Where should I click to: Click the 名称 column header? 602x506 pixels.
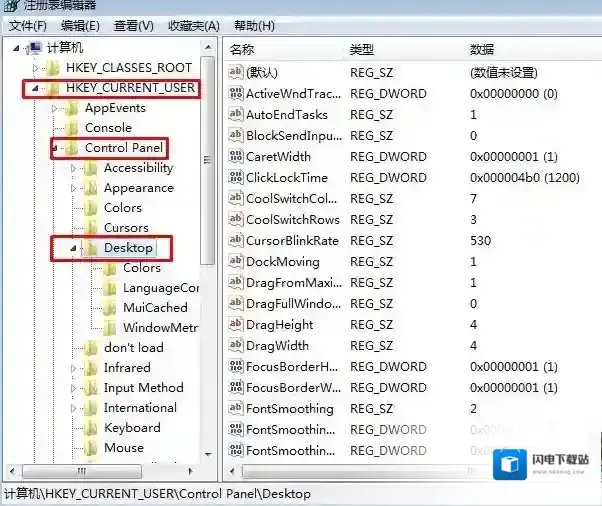tap(243, 49)
